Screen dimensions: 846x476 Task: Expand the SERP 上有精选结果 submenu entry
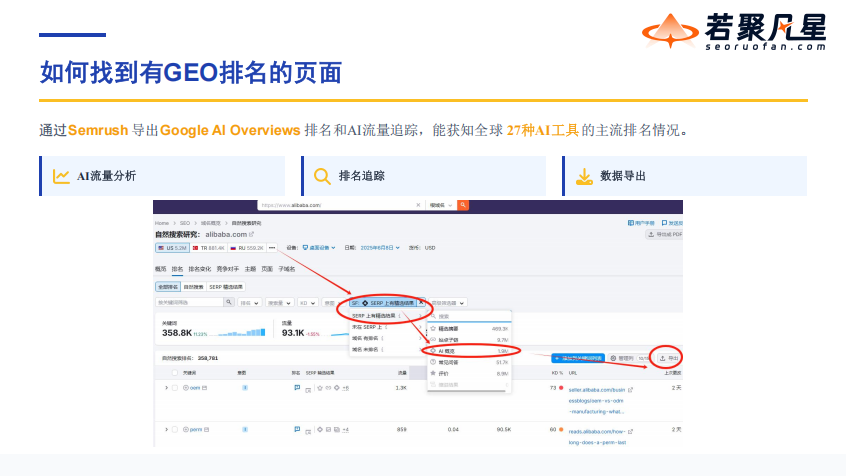tap(385, 315)
